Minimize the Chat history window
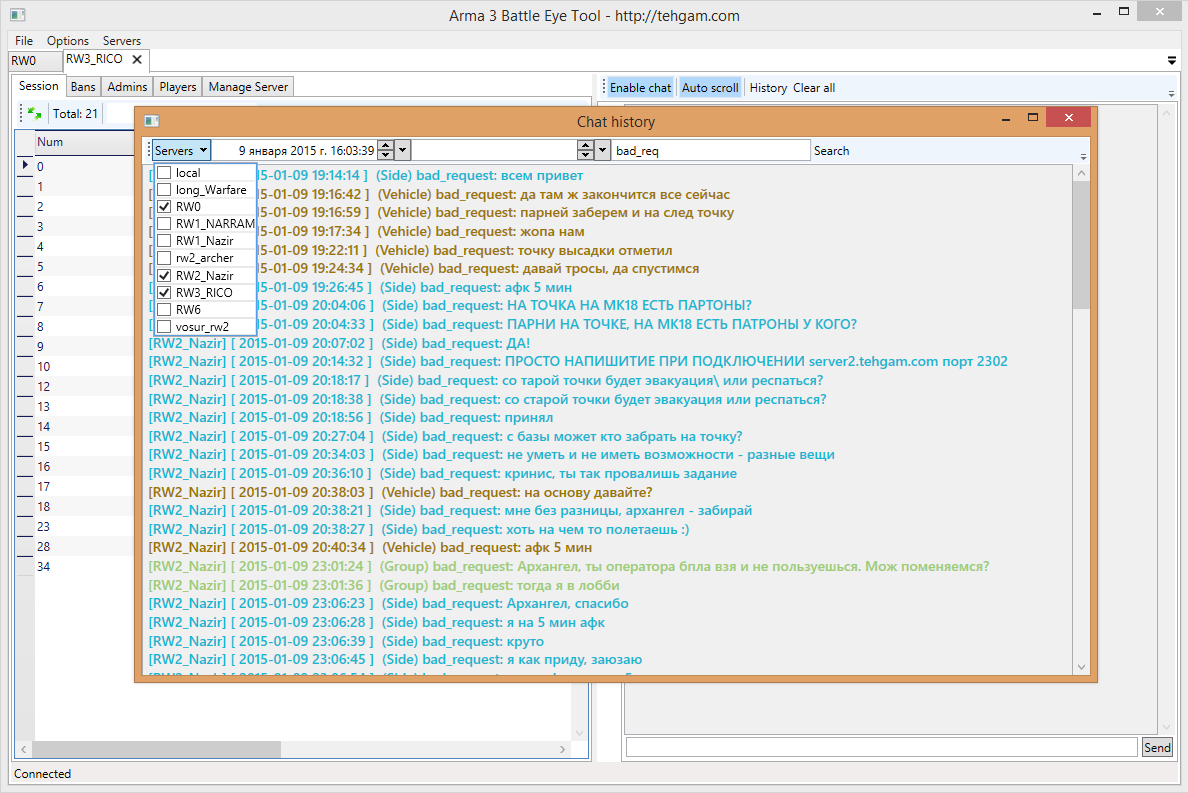1188x793 pixels. [x=1006, y=118]
